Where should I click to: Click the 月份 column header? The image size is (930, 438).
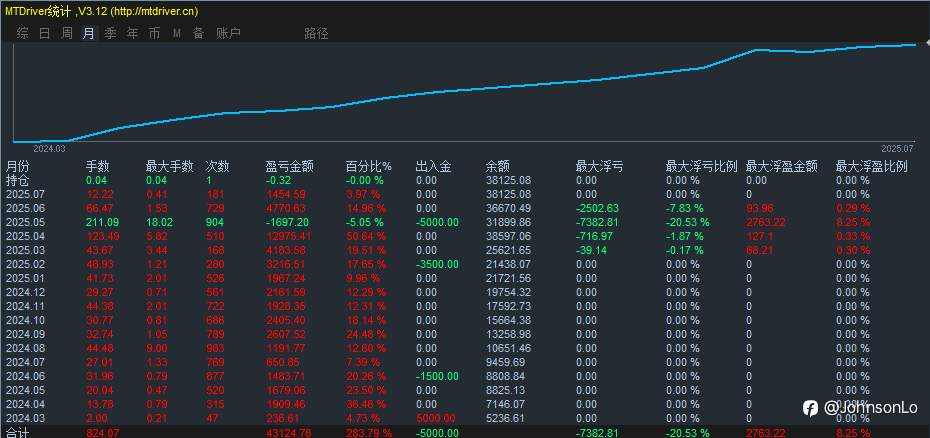point(17,167)
